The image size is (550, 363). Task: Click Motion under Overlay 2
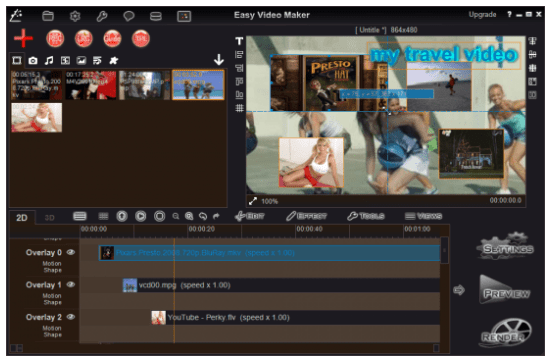pos(52,328)
